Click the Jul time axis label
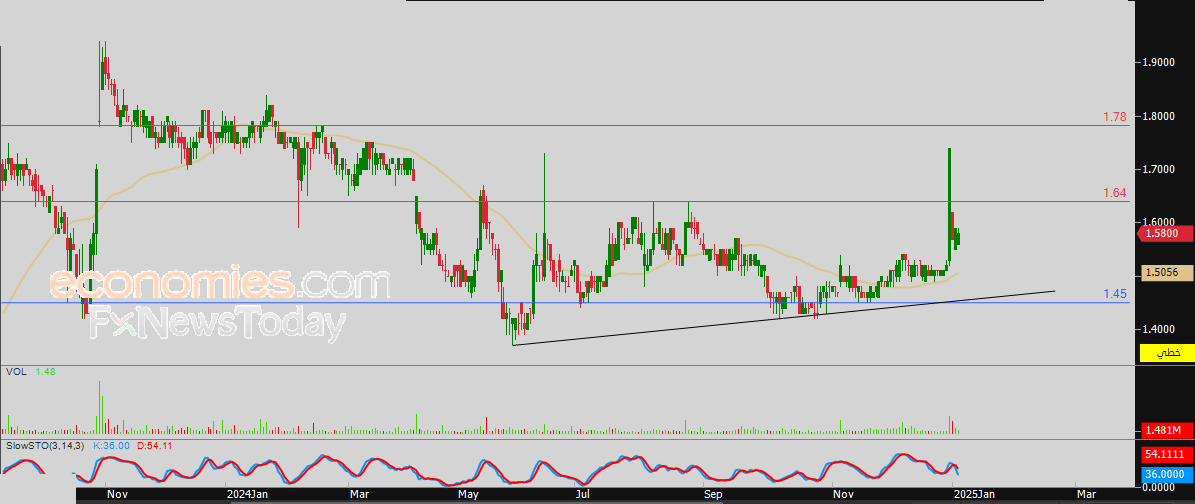 click(583, 496)
